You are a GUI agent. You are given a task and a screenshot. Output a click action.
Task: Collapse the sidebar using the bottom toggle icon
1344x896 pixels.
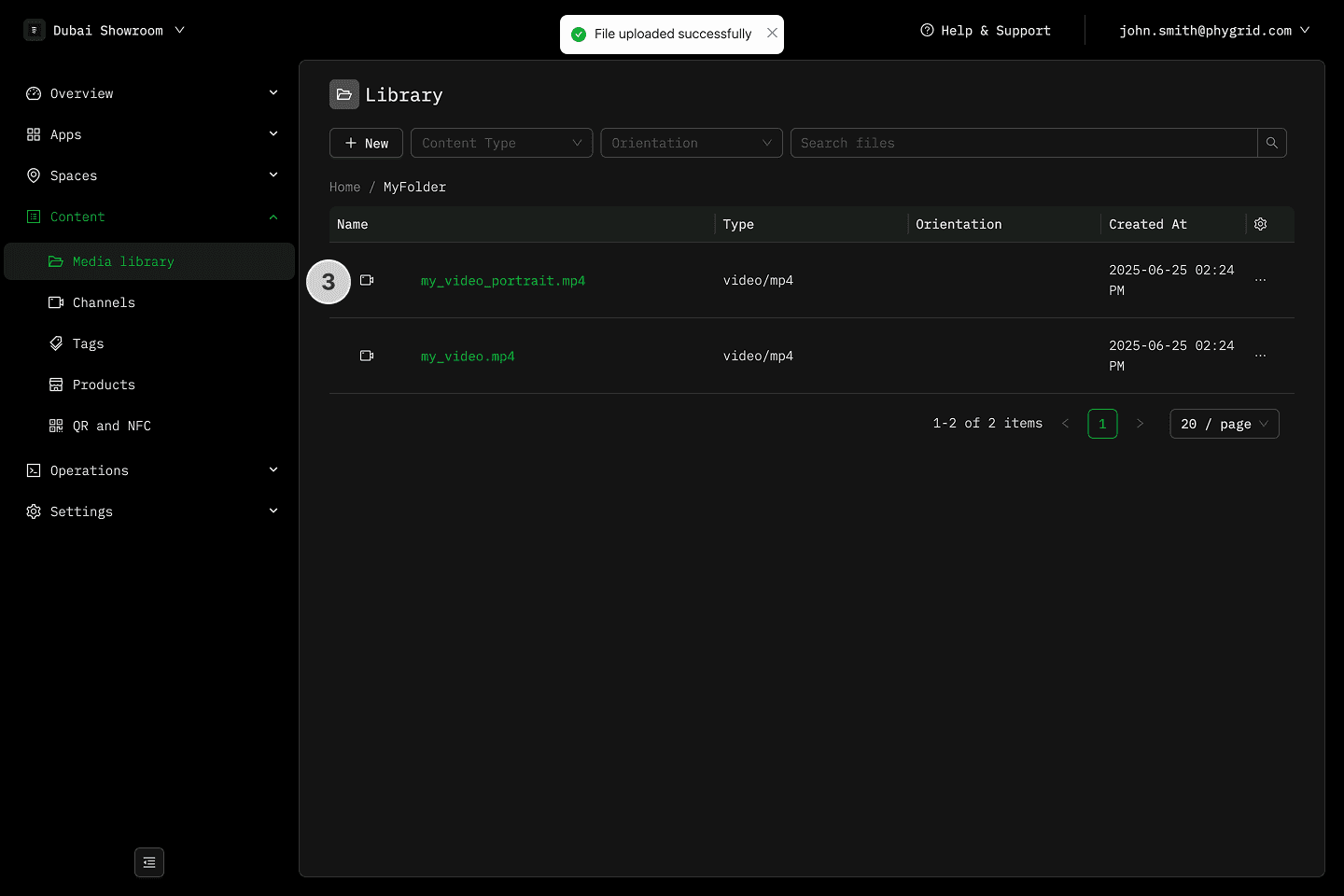[149, 862]
